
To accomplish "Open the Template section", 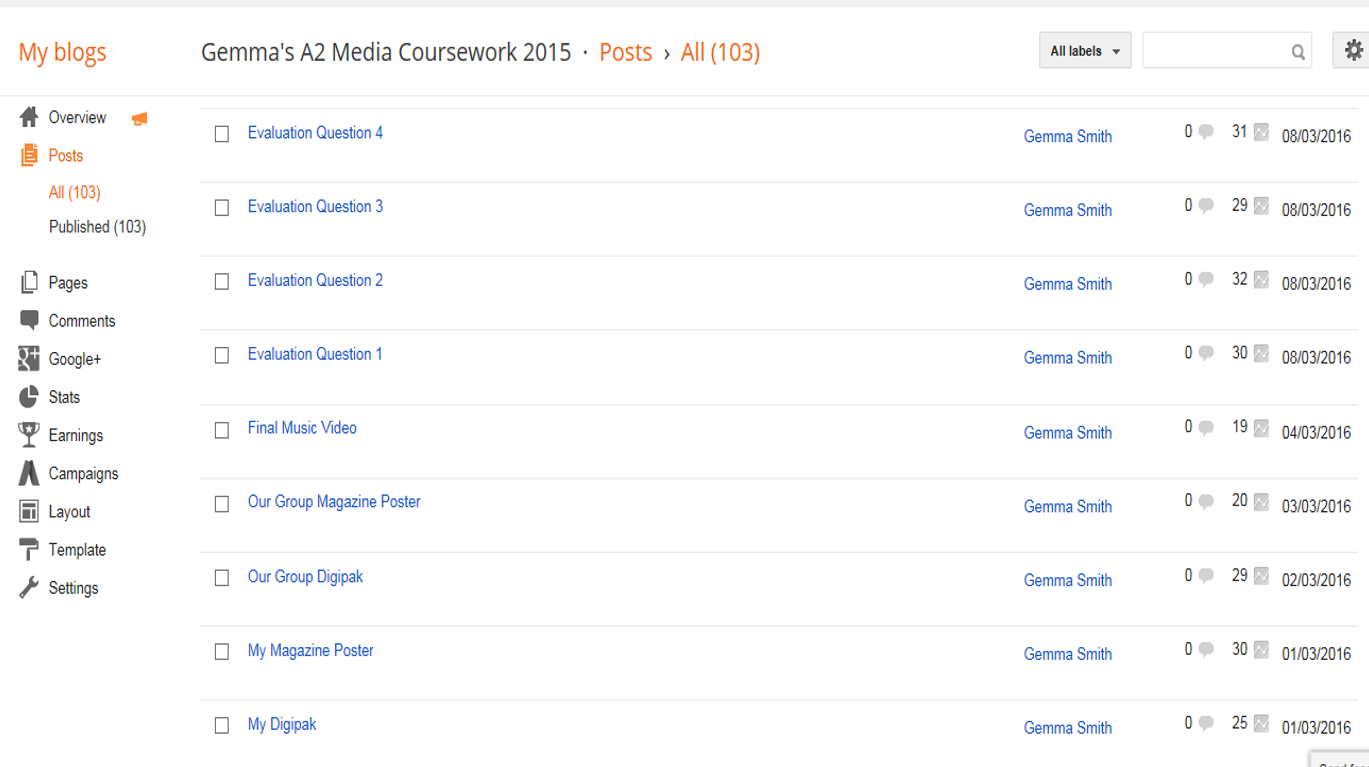I will [77, 550].
